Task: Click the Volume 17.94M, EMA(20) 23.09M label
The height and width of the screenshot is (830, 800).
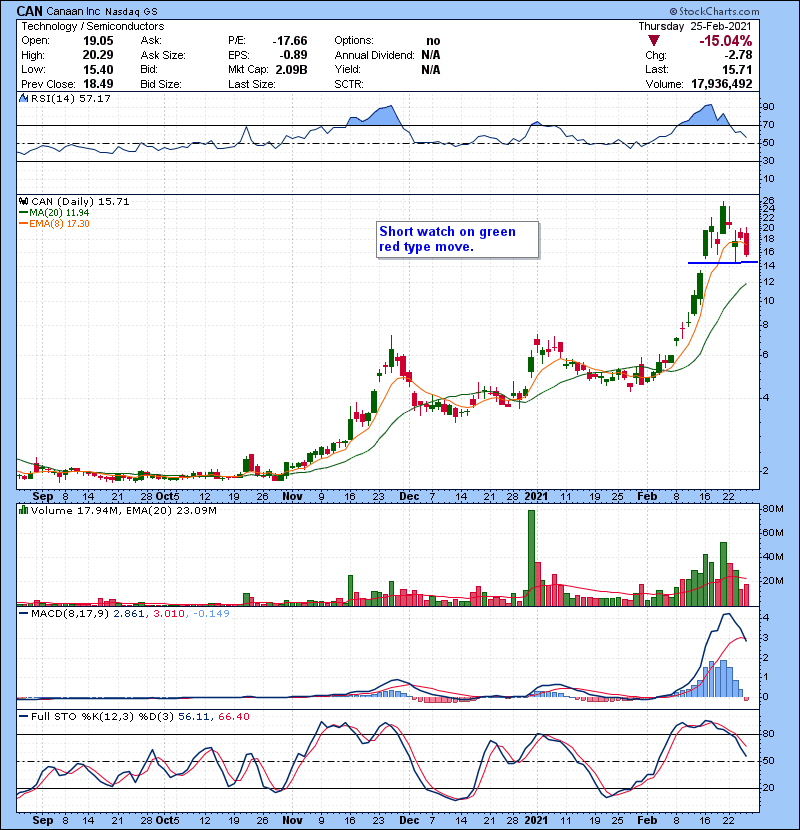Action: pos(124,511)
